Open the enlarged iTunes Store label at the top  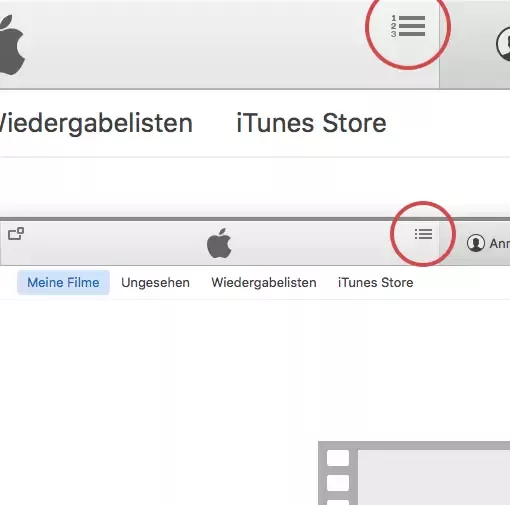(311, 123)
